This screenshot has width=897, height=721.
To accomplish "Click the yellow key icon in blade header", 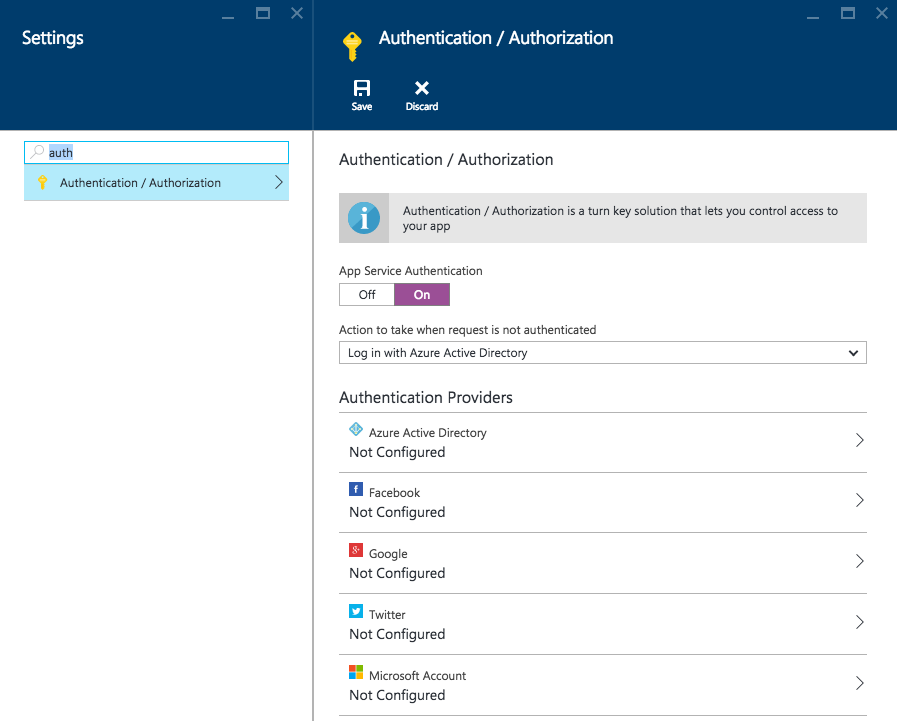I will pyautogui.click(x=352, y=46).
